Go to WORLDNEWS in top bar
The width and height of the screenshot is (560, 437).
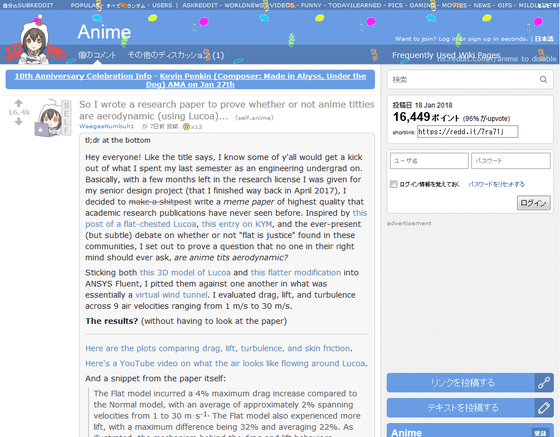245,5
